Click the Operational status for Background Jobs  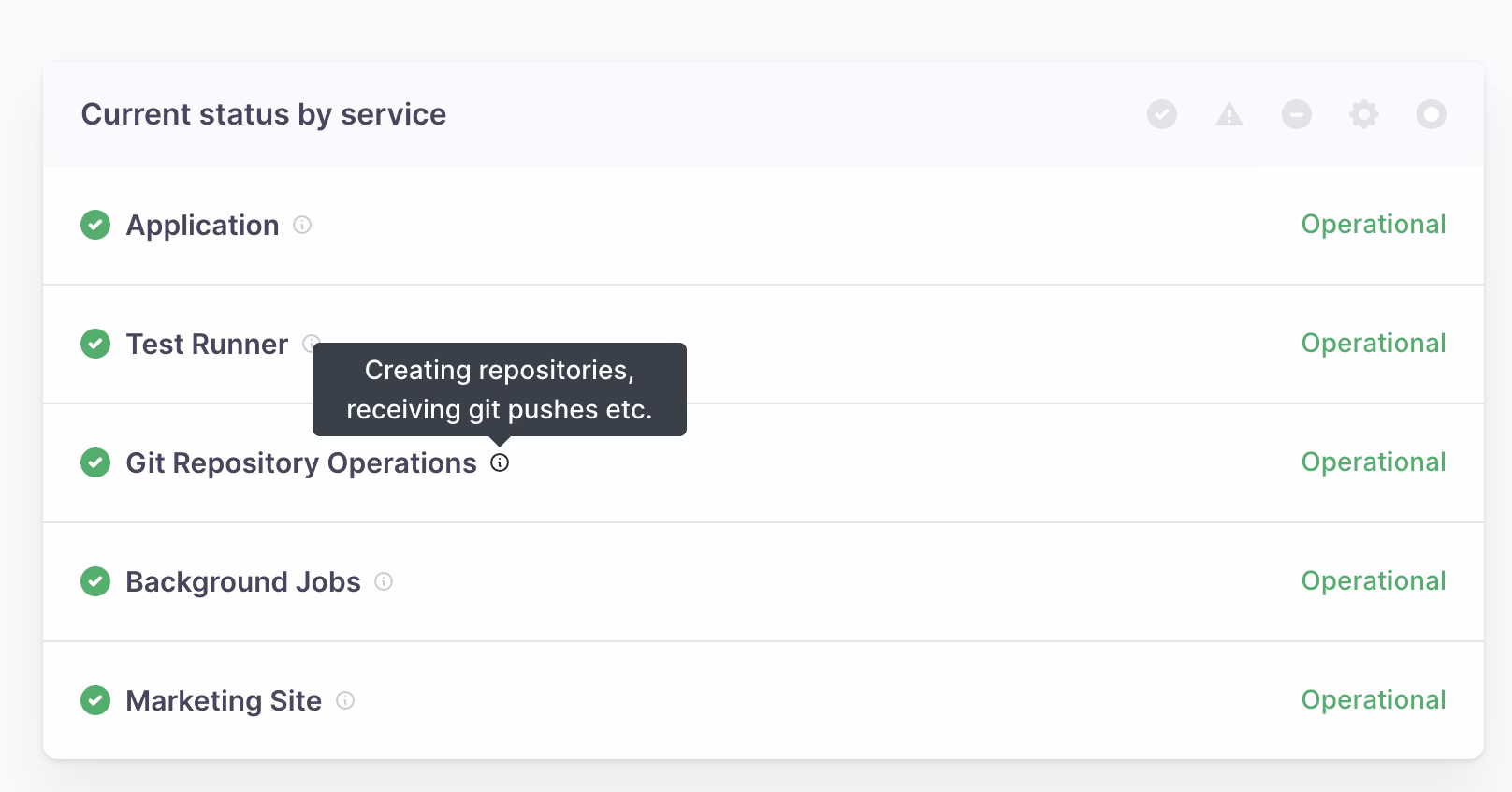(x=1373, y=581)
